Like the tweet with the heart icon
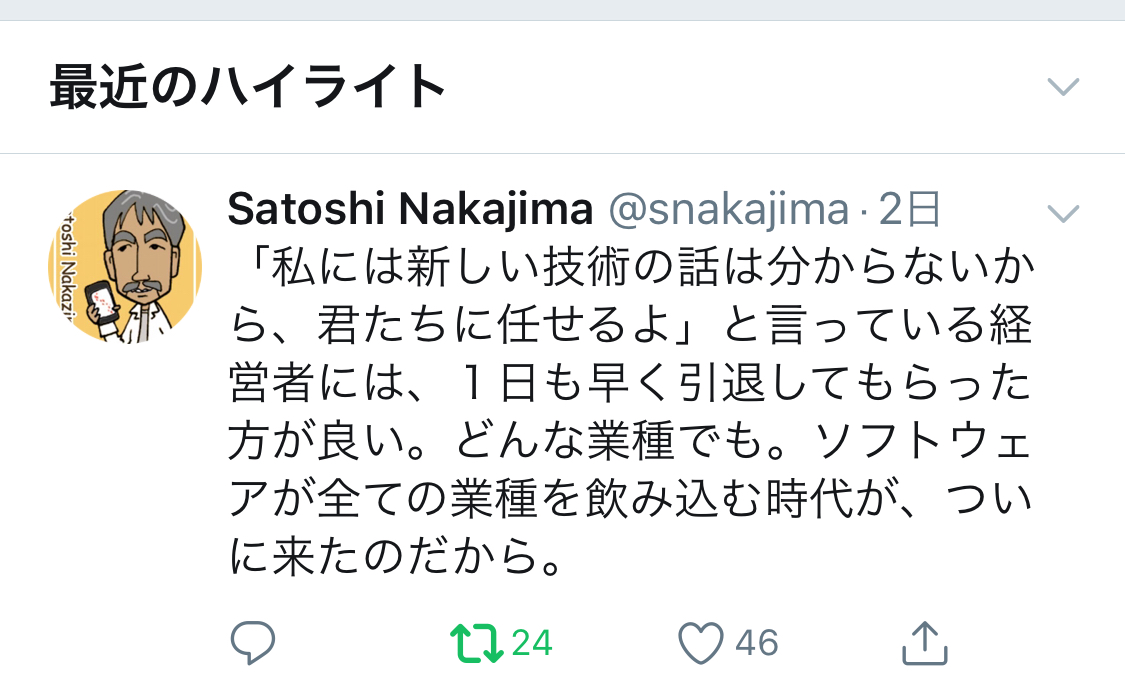Image resolution: width=1125 pixels, height=695 pixels. tap(700, 644)
